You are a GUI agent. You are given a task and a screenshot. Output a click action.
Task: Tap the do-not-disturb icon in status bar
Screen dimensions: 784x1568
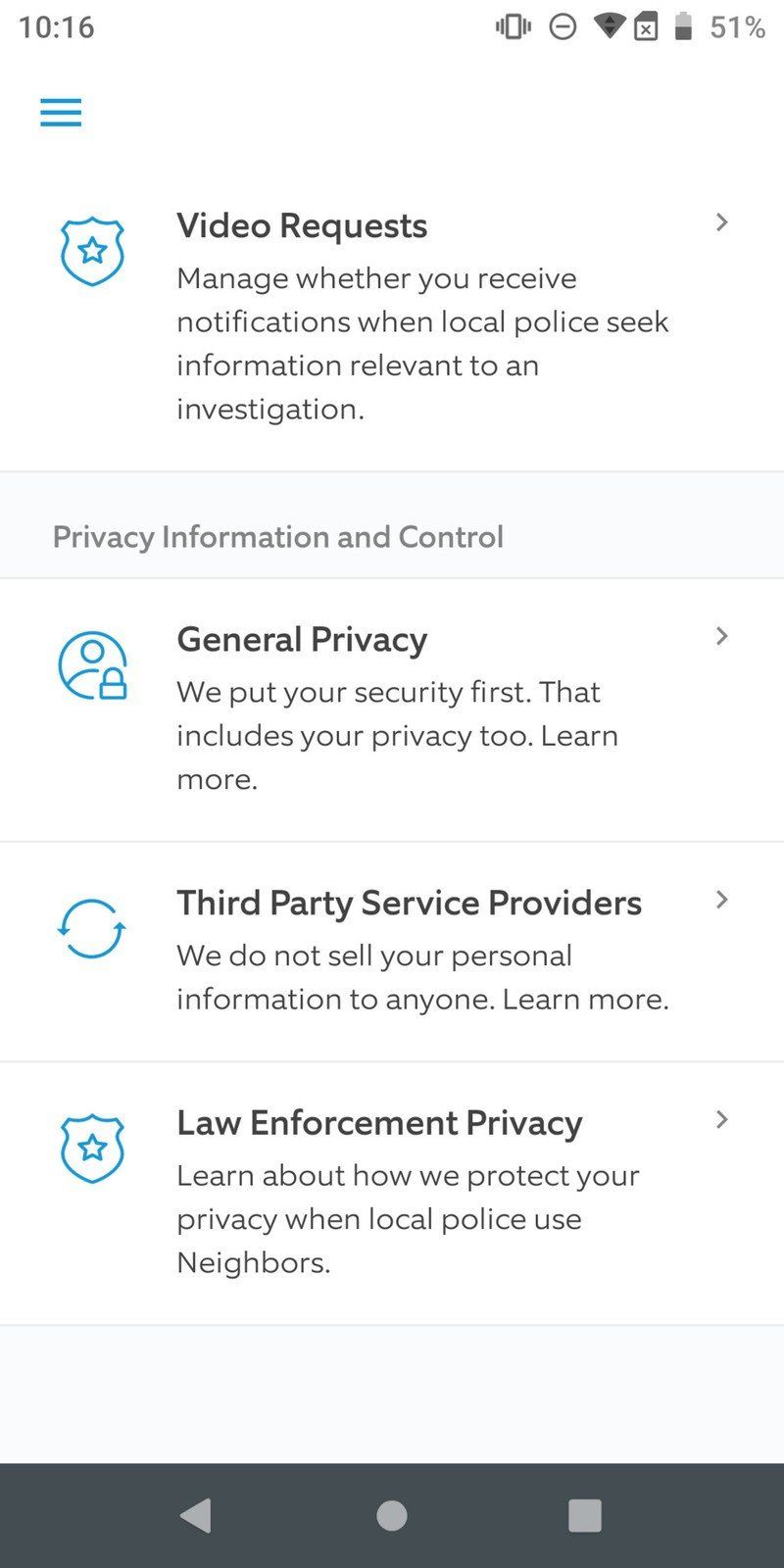(561, 27)
